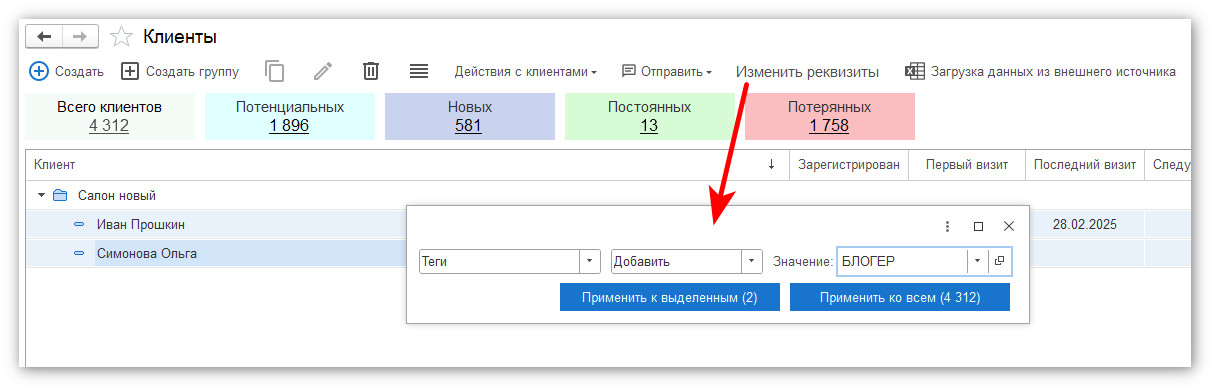Go forward with the right arrow button
This screenshot has width=1211, height=387.
click(x=80, y=36)
